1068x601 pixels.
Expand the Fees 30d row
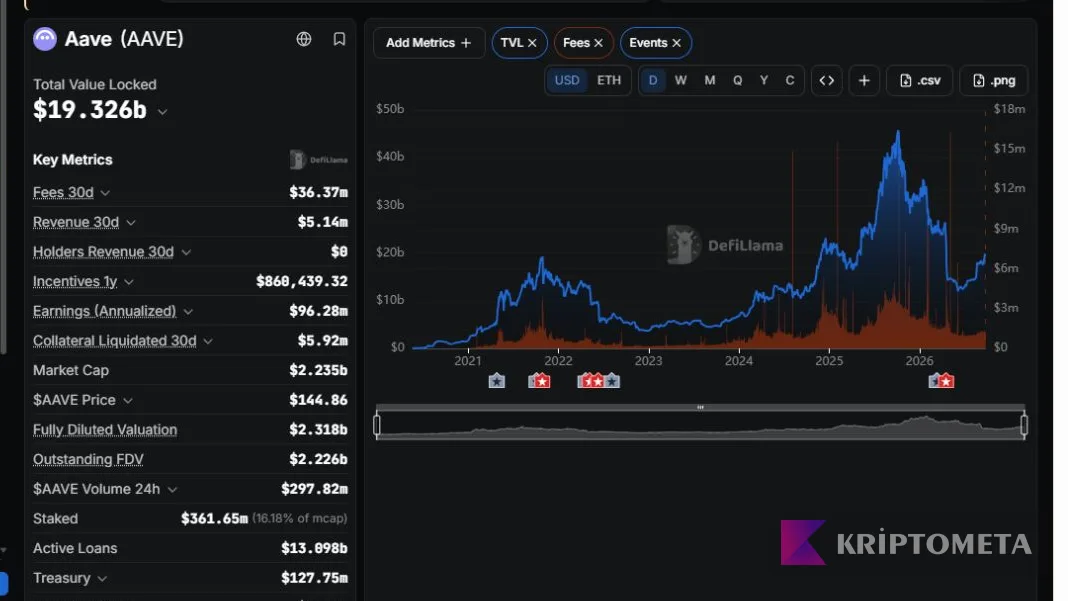(x=105, y=193)
